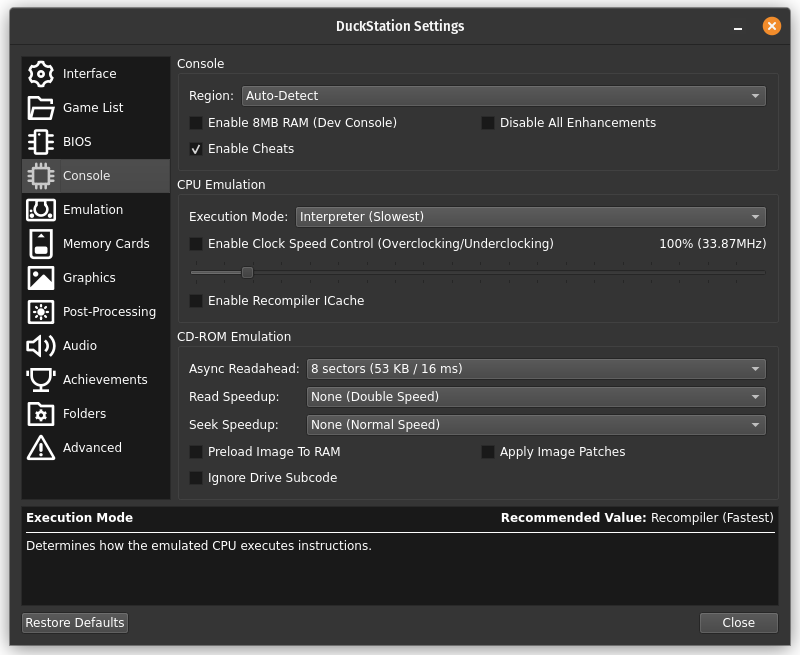The image size is (800, 655).
Task: Click the Execution Mode help heading
Action: point(79,518)
